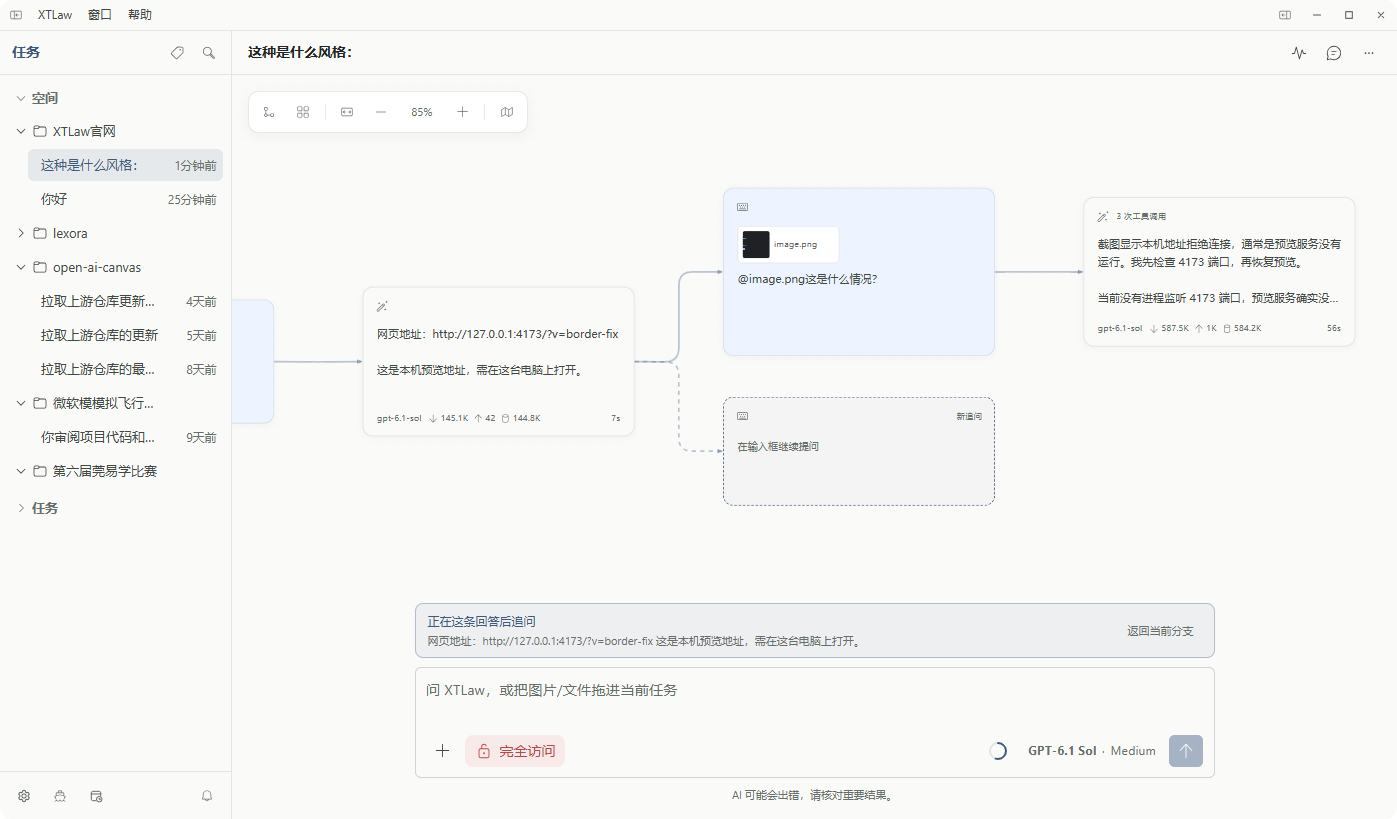Open notifications bell
Viewport: 1397px width, 819px height.
click(x=207, y=796)
